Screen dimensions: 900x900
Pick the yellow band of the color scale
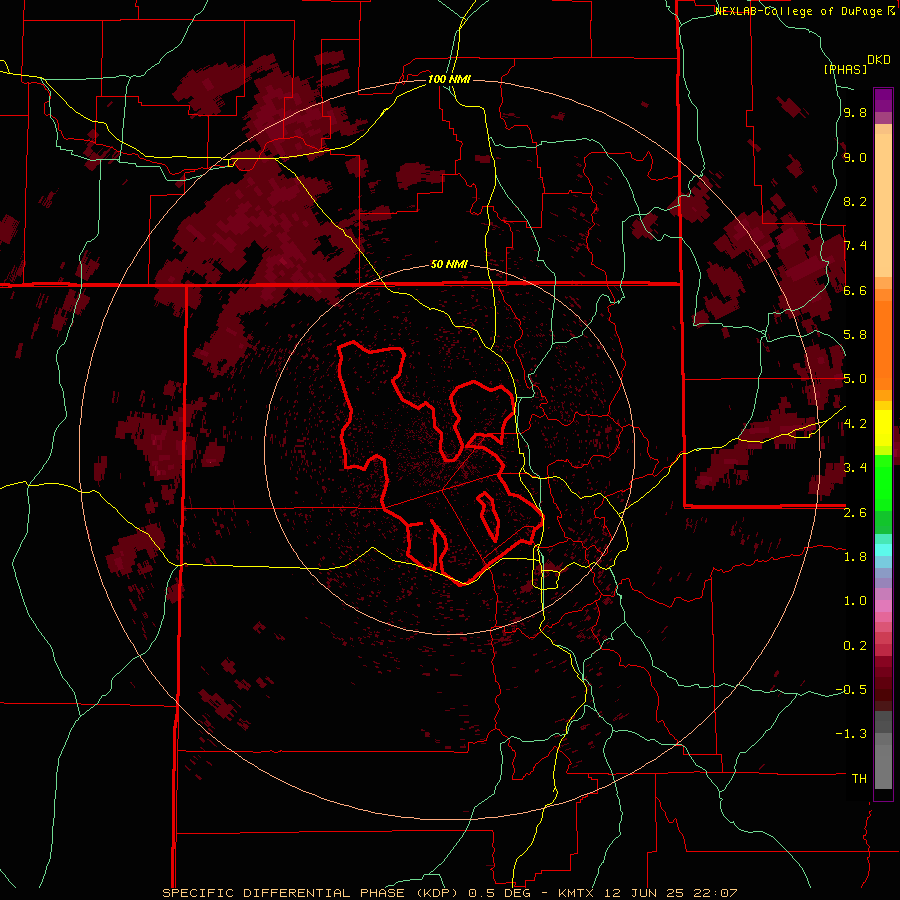coord(883,428)
